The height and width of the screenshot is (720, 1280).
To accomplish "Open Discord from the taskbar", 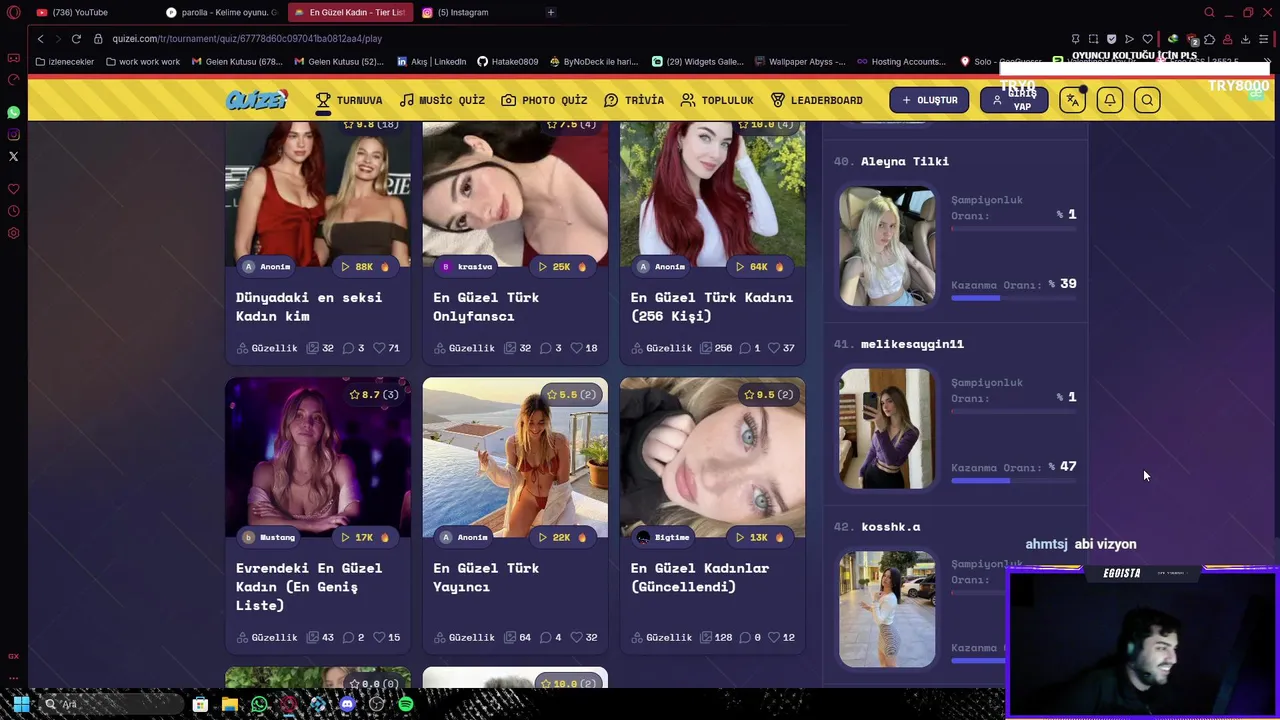I will point(347,704).
